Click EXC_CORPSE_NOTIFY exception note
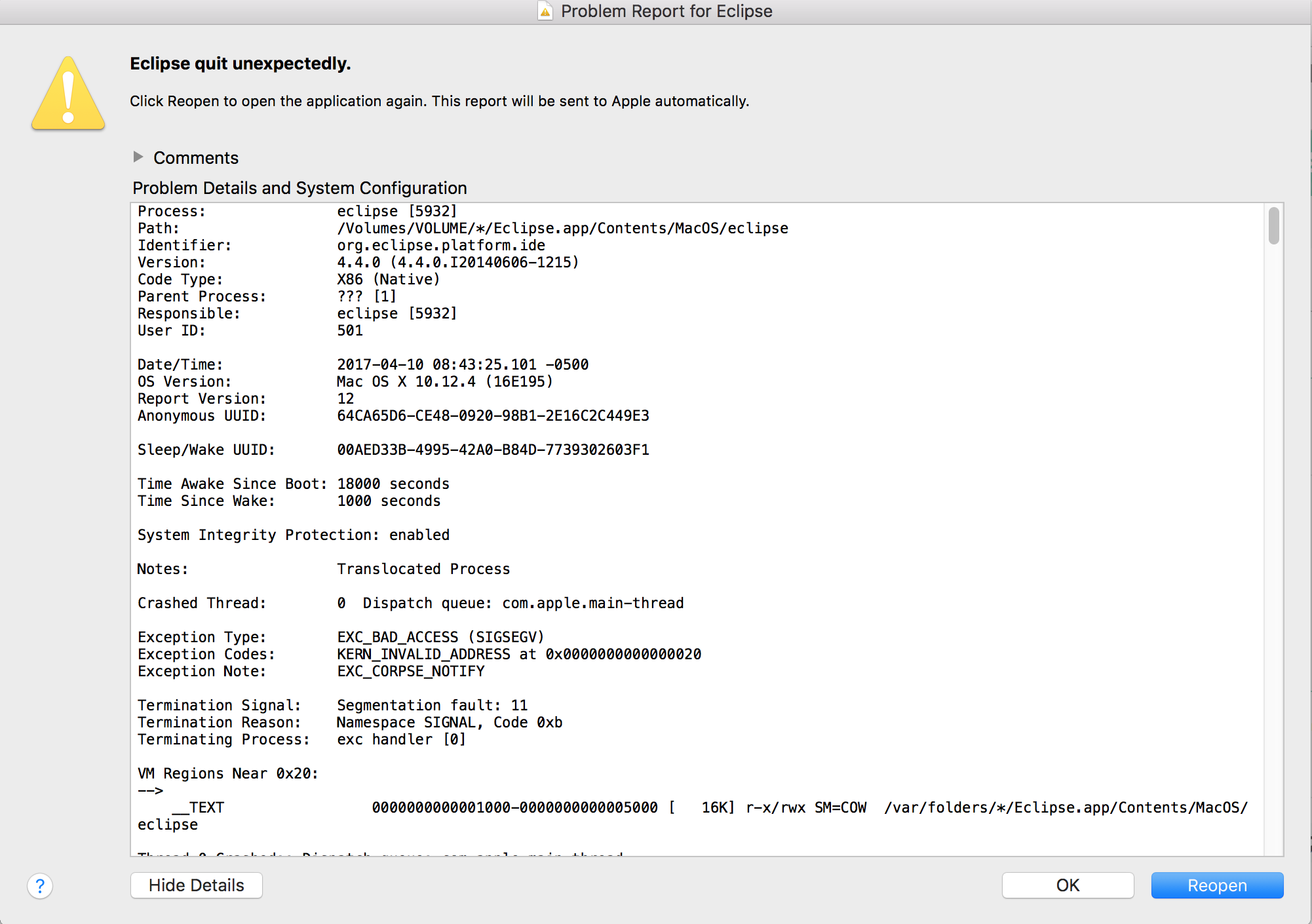 pos(411,671)
